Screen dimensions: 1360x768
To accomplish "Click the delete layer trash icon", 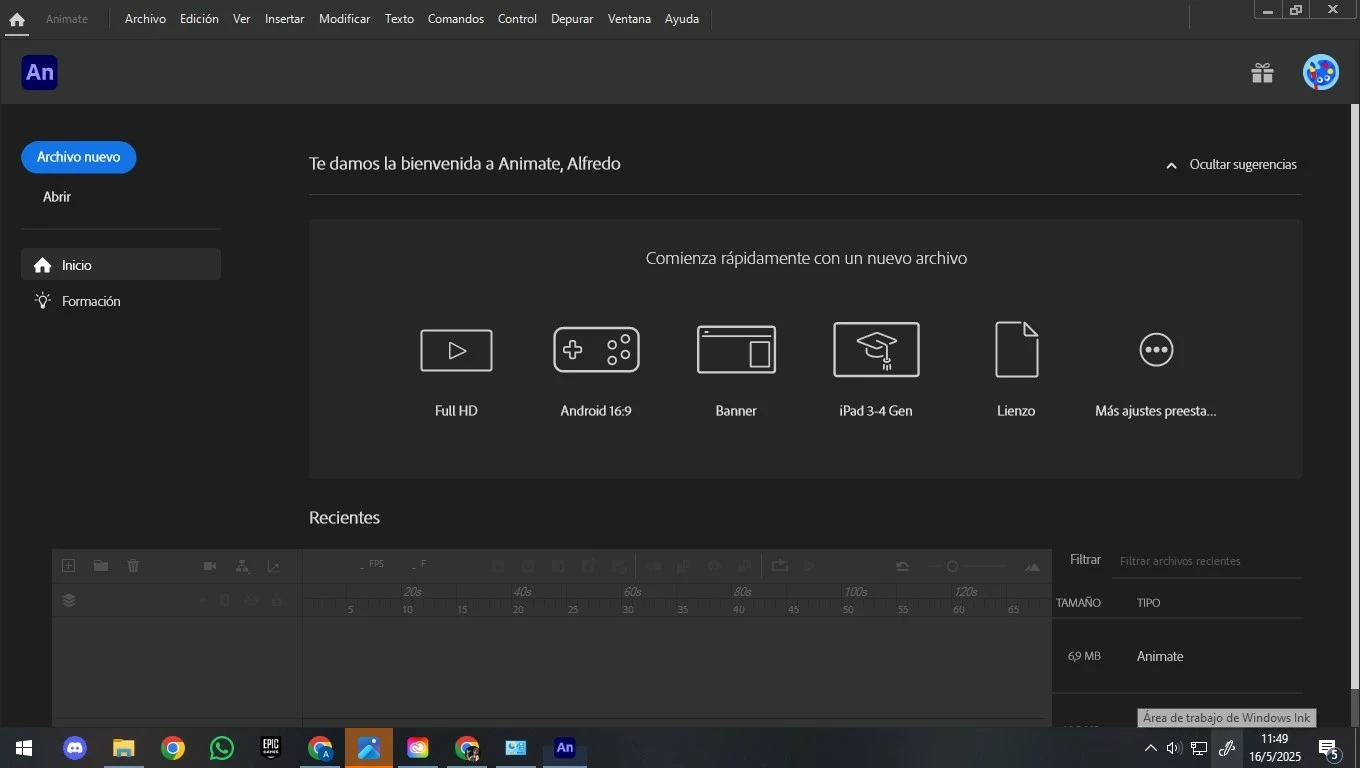I will pos(133,566).
